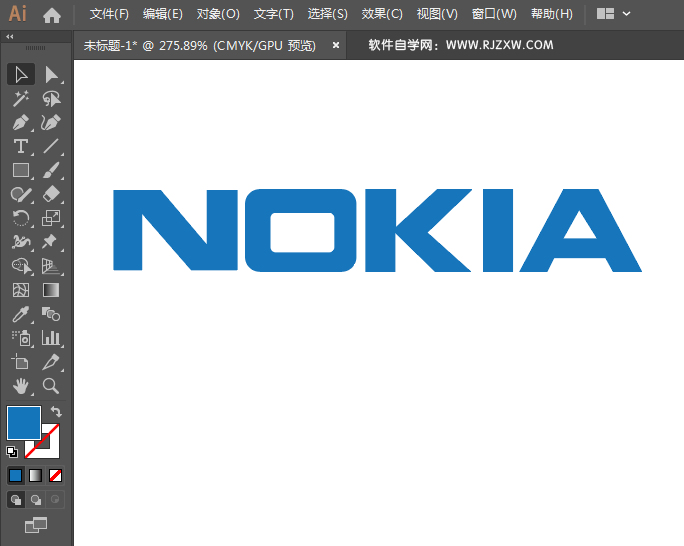Open the 文字(T) menu
This screenshot has width=684, height=546.
pos(274,14)
